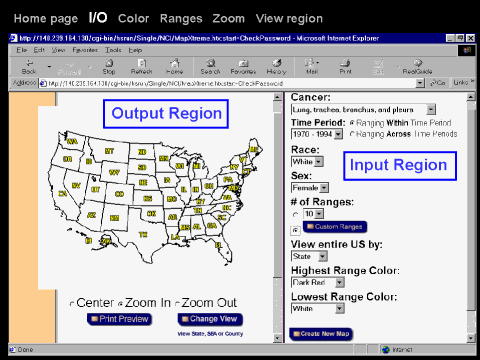Click the Refresh toolbar icon
This screenshot has width=480, height=360.
point(142,66)
